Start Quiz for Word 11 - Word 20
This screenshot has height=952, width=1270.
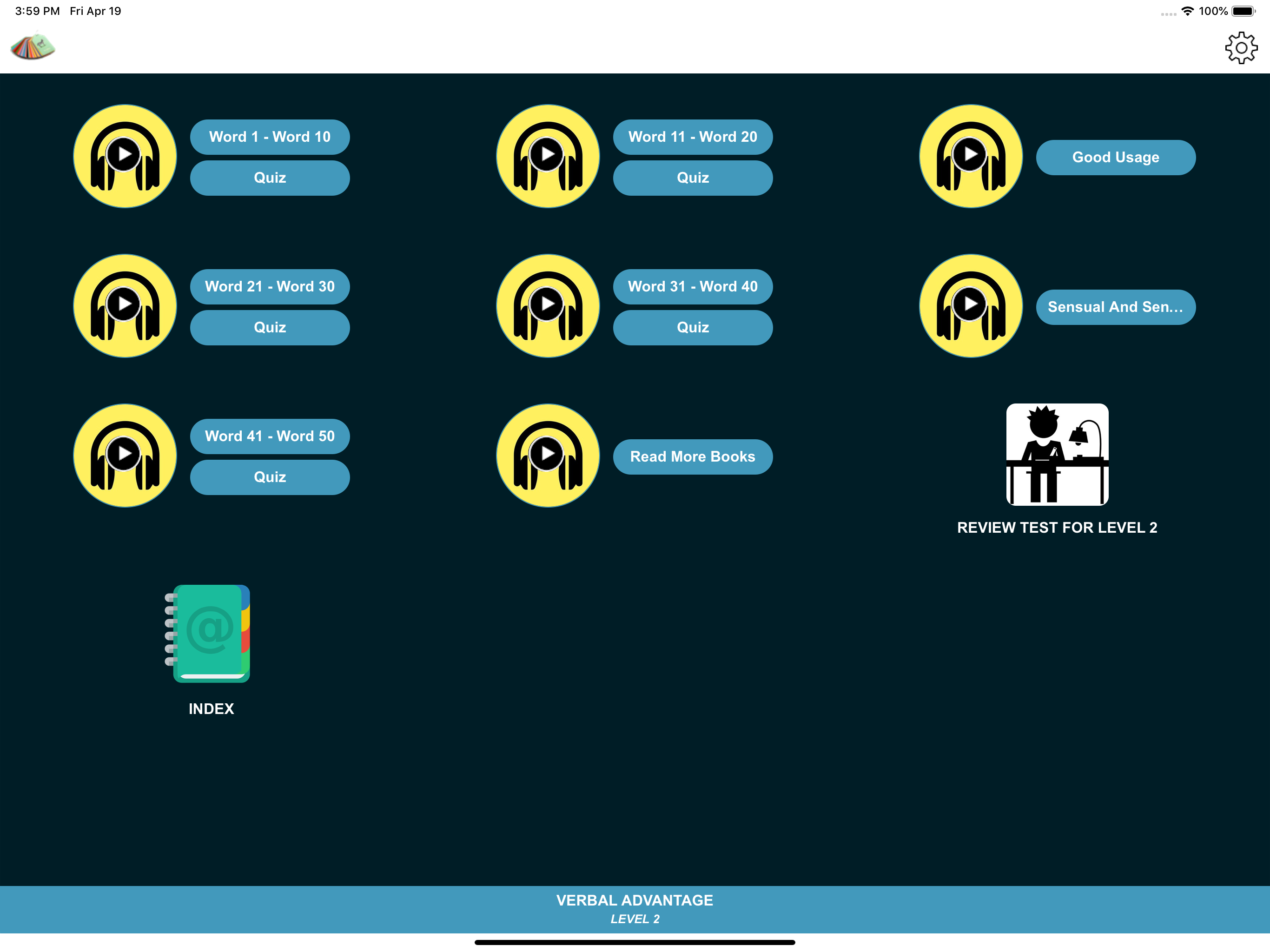coord(693,178)
